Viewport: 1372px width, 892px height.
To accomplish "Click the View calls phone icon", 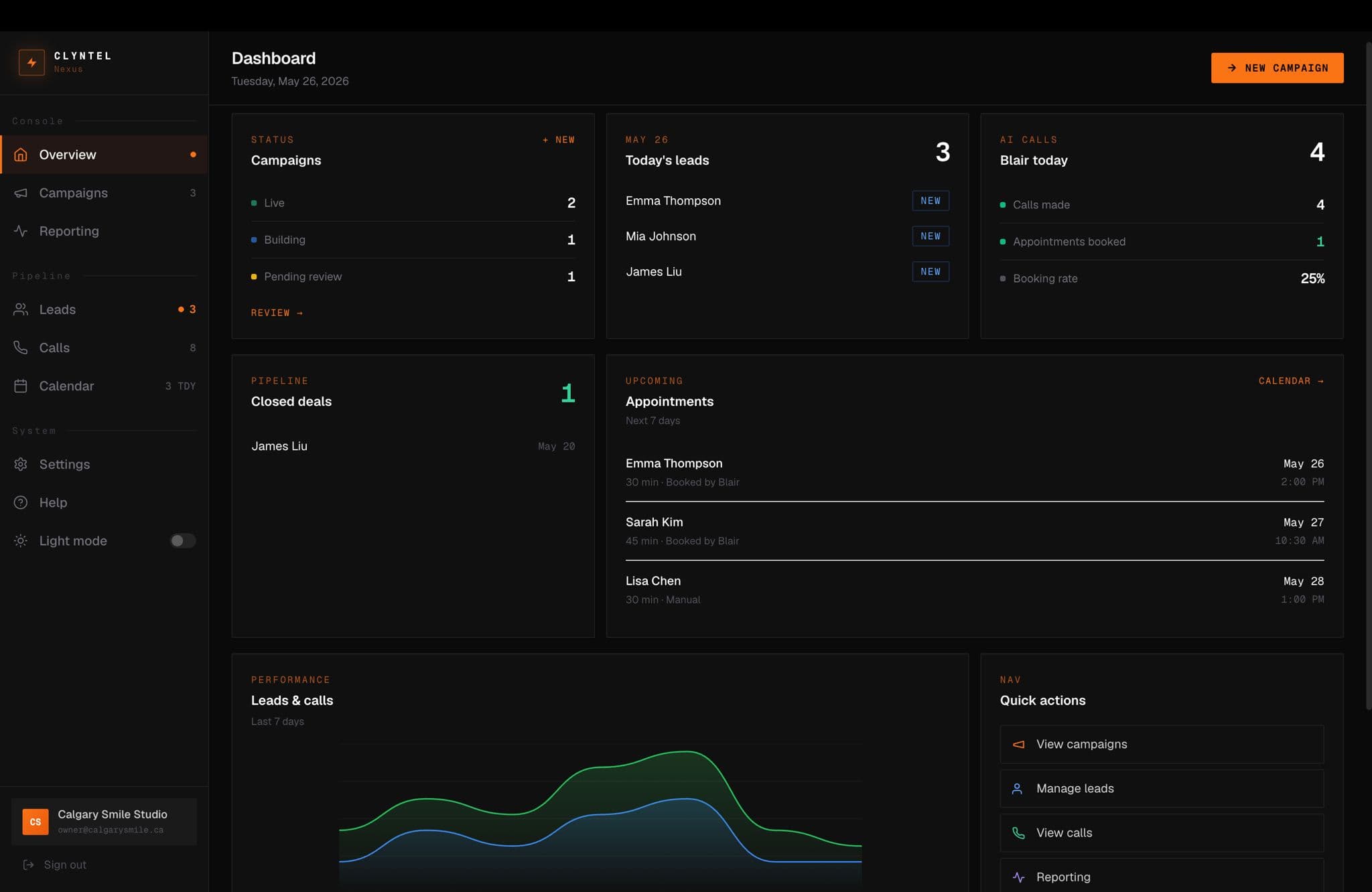I will click(1018, 833).
